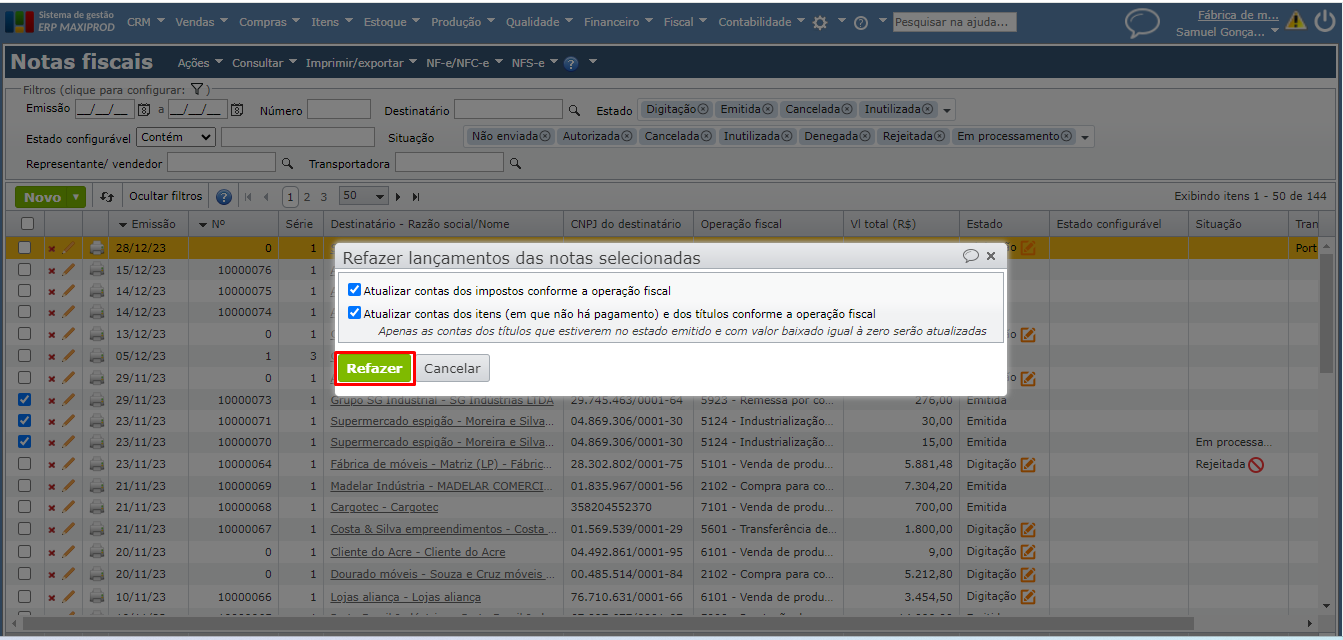Click the green Refazer button
This screenshot has width=1343, height=640.
click(x=375, y=368)
